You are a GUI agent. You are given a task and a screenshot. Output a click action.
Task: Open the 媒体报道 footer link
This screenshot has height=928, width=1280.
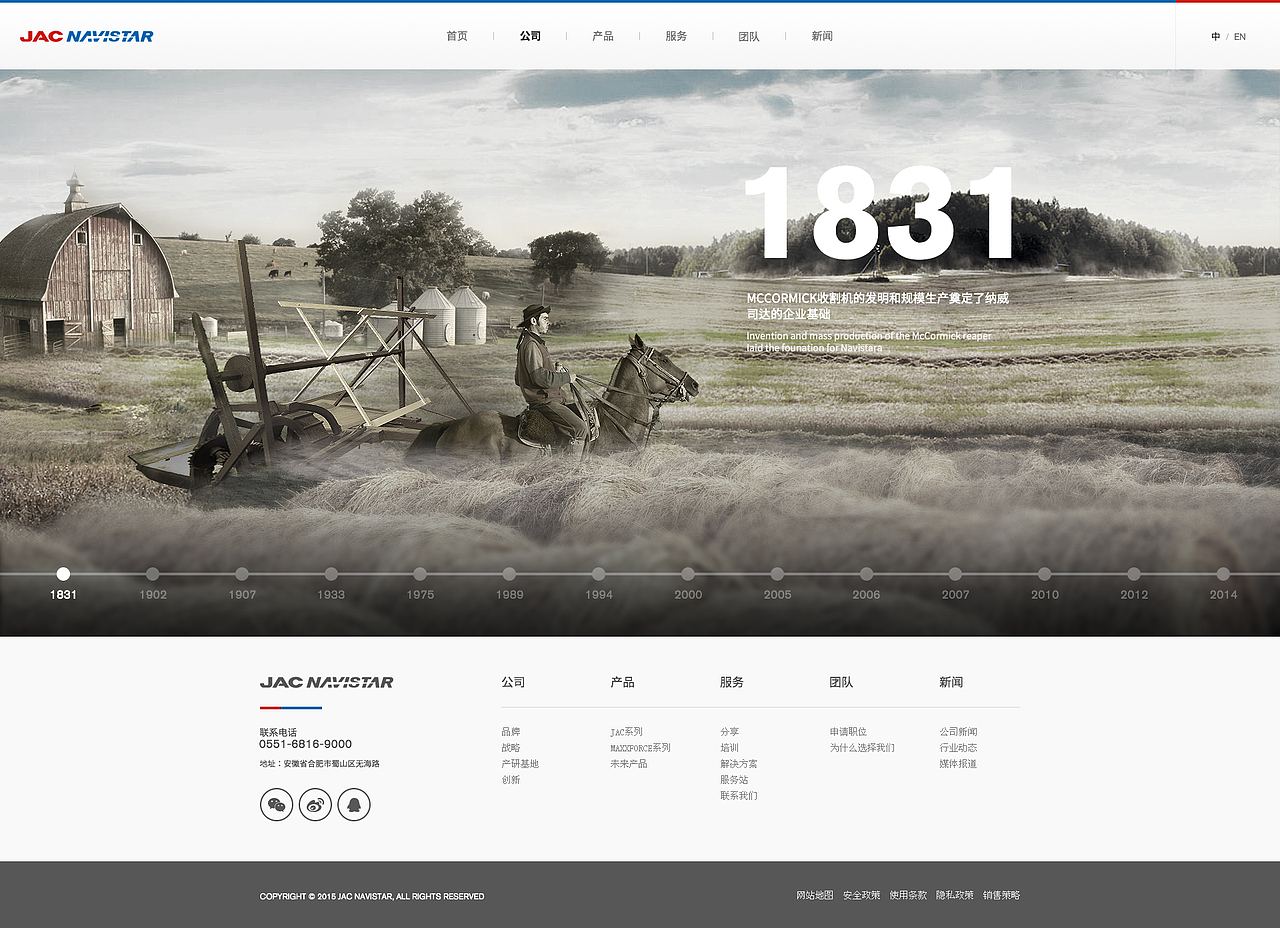[958, 764]
